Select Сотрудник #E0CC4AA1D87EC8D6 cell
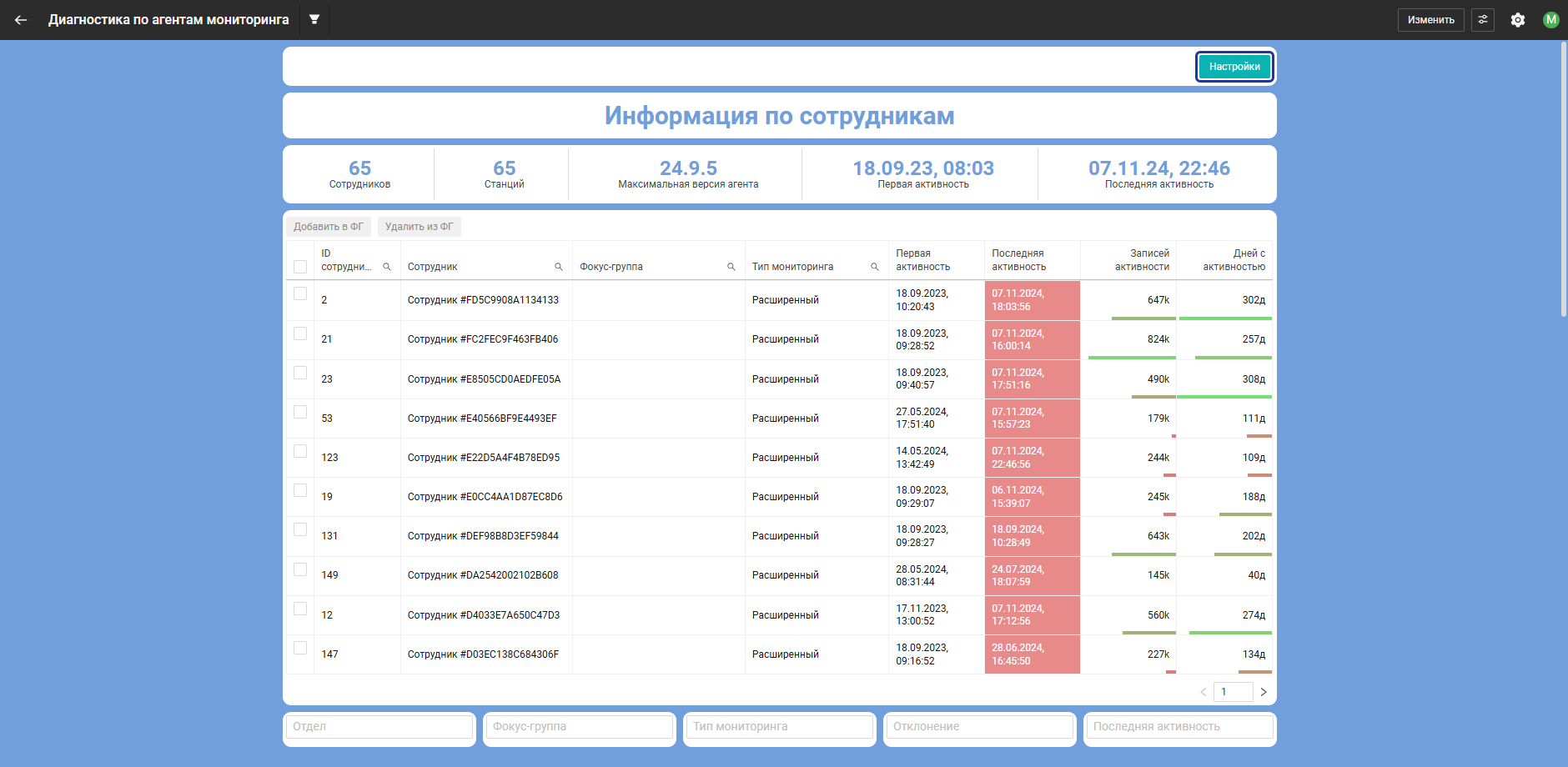 (x=485, y=497)
